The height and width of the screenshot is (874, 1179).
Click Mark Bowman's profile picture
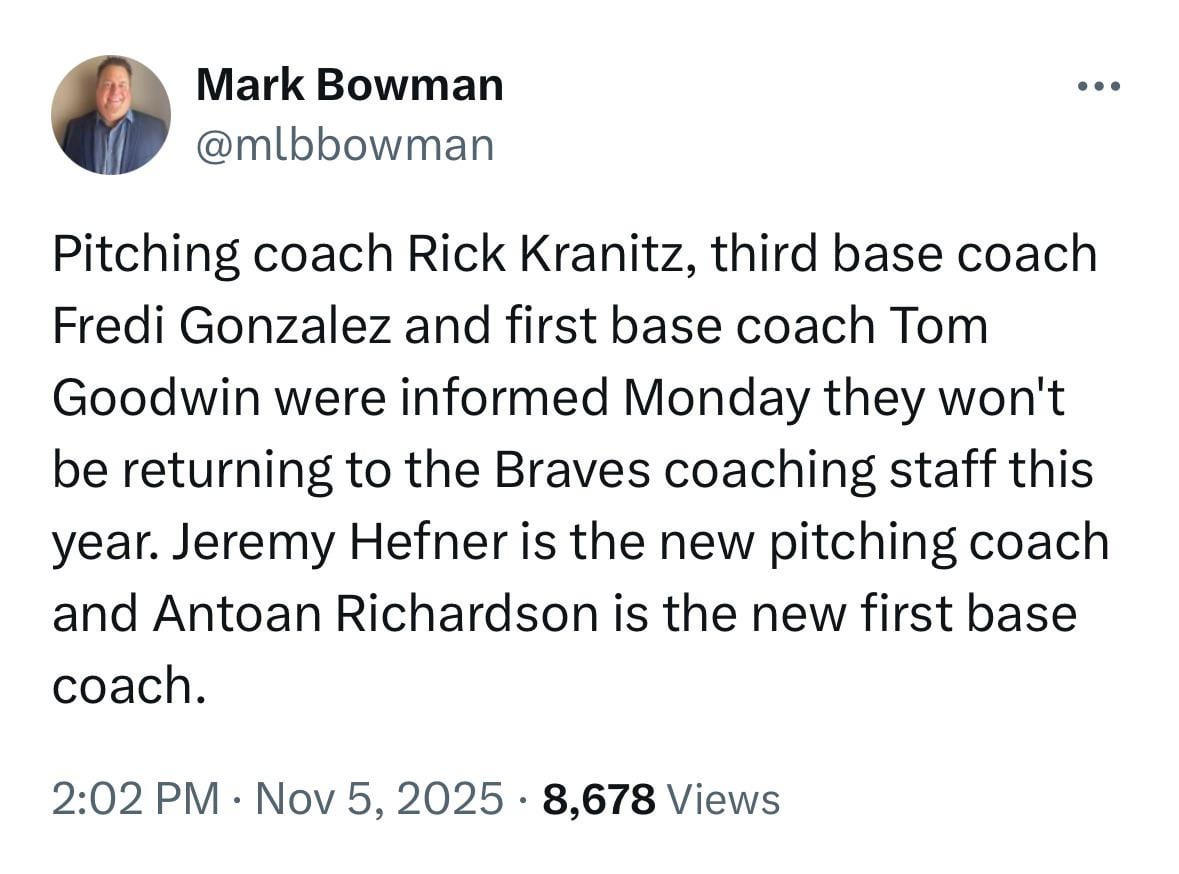113,113
